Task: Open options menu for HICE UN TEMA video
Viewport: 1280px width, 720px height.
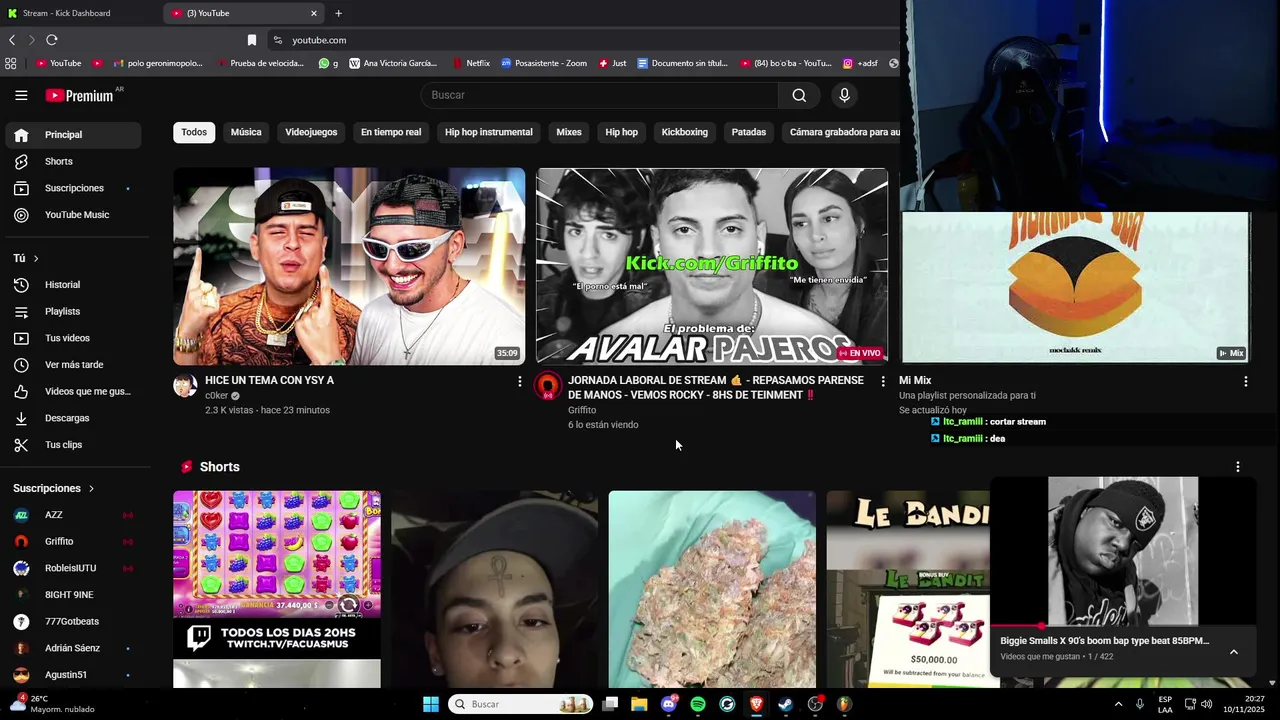Action: click(519, 382)
